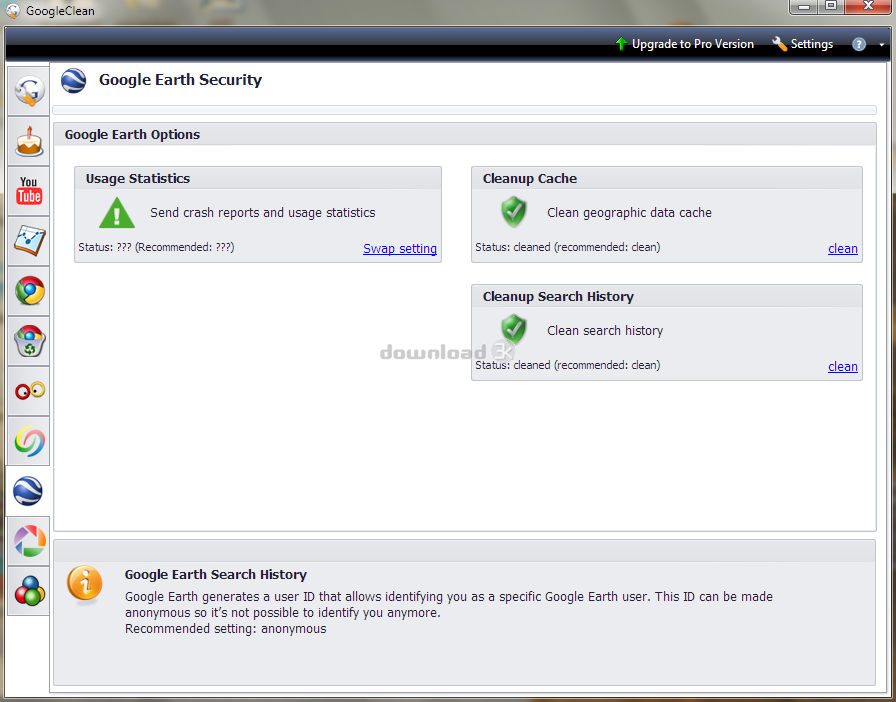Click the orange info icon
The width and height of the screenshot is (896, 702).
click(x=85, y=584)
